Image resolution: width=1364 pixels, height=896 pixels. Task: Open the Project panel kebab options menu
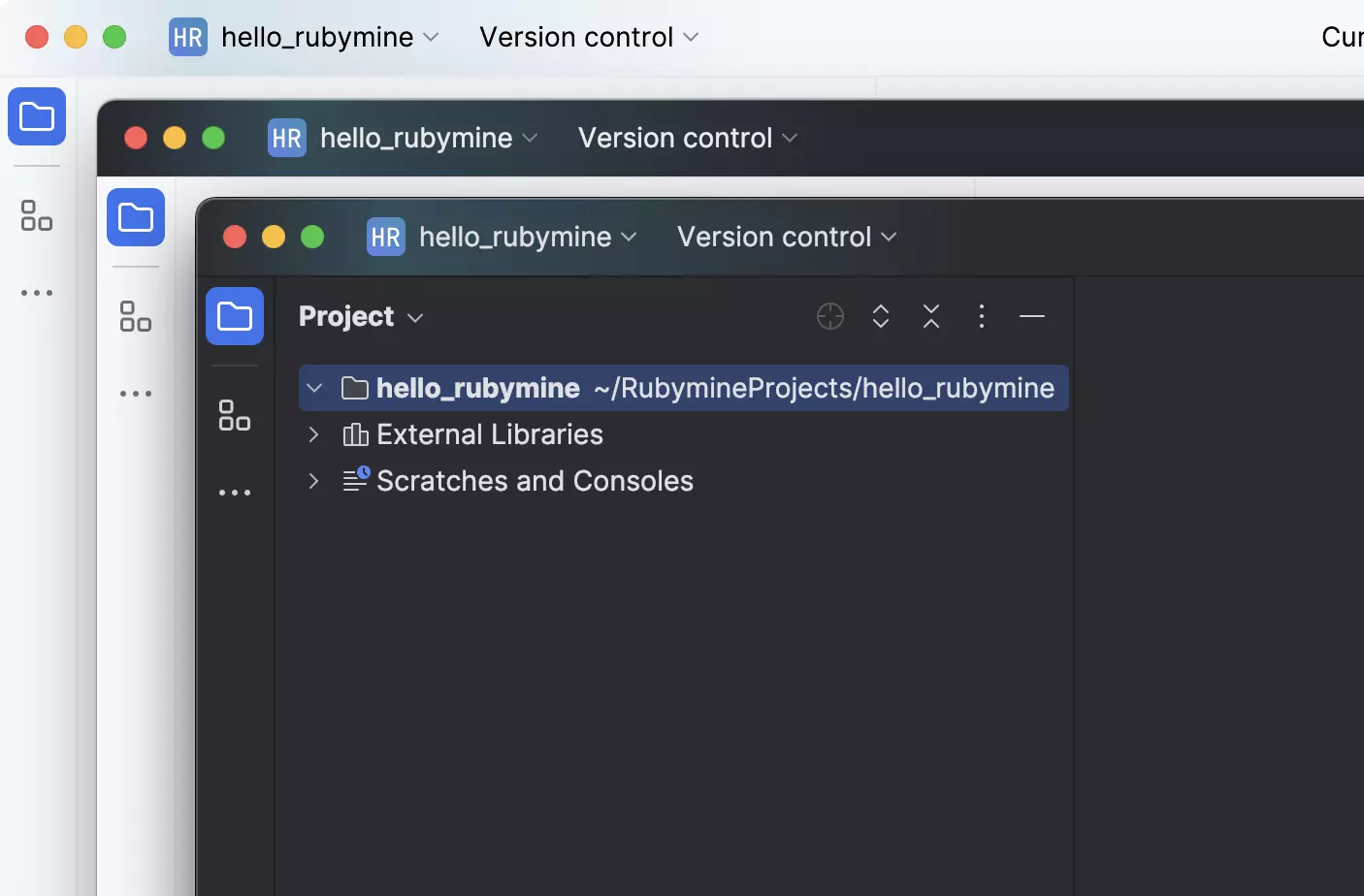[982, 316]
